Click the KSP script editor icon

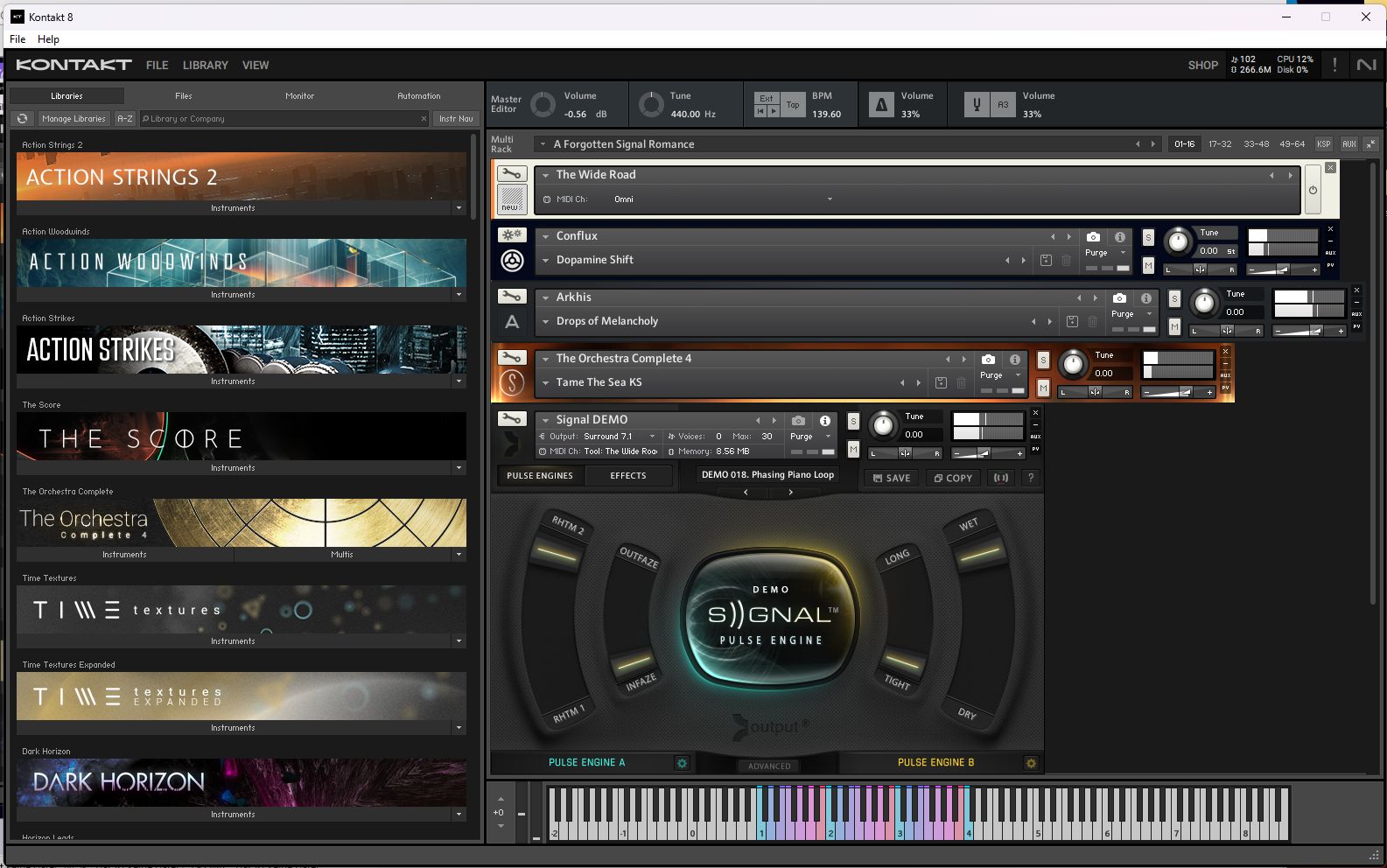(x=1324, y=143)
